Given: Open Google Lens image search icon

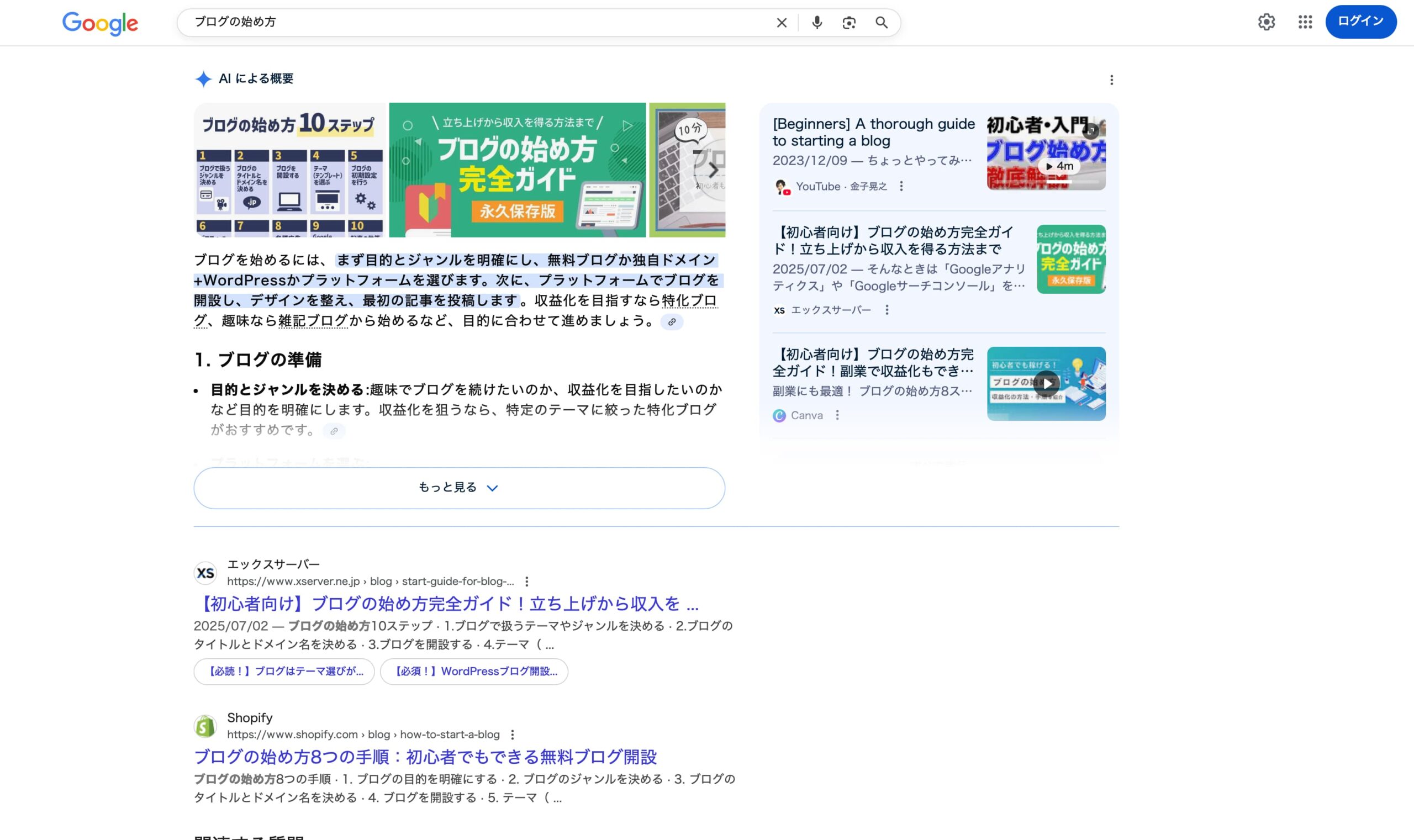Looking at the screenshot, I should pos(848,23).
